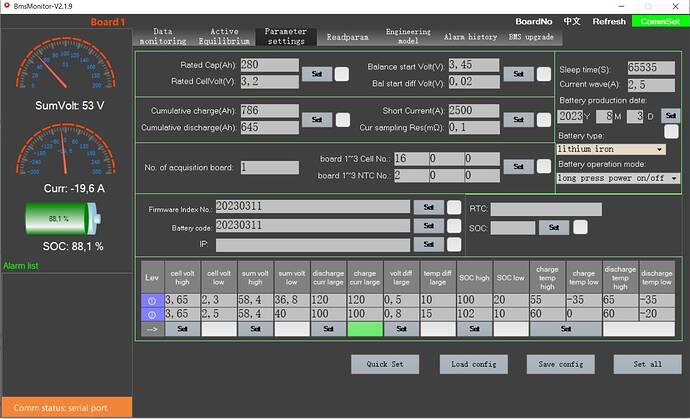This screenshot has height=419, width=690.
Task: Click the production year 2023 field
Action: (x=570, y=116)
